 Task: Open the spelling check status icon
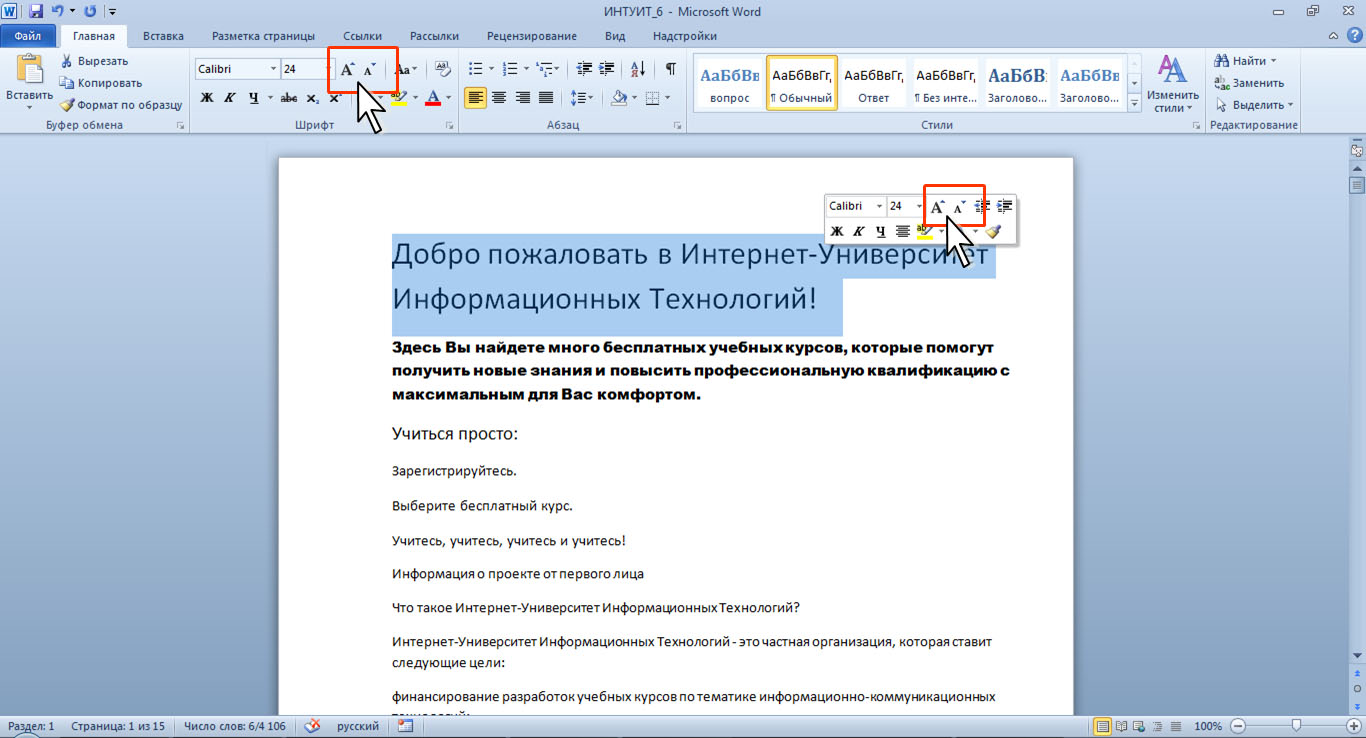(312, 726)
